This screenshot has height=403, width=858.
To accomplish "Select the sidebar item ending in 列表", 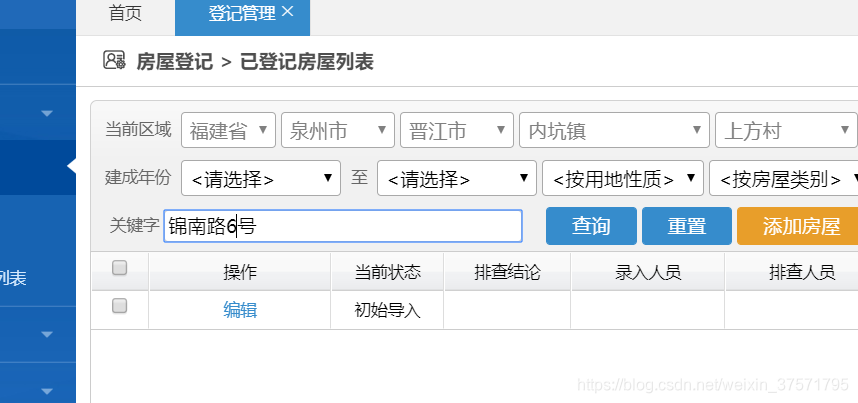I will point(13,279).
